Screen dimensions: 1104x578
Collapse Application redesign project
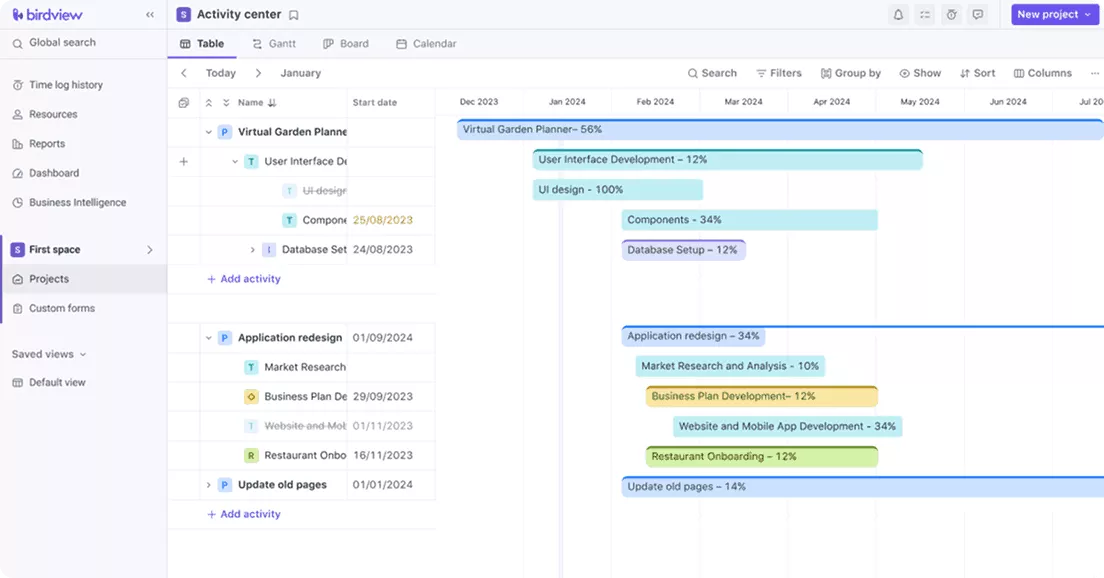208,338
